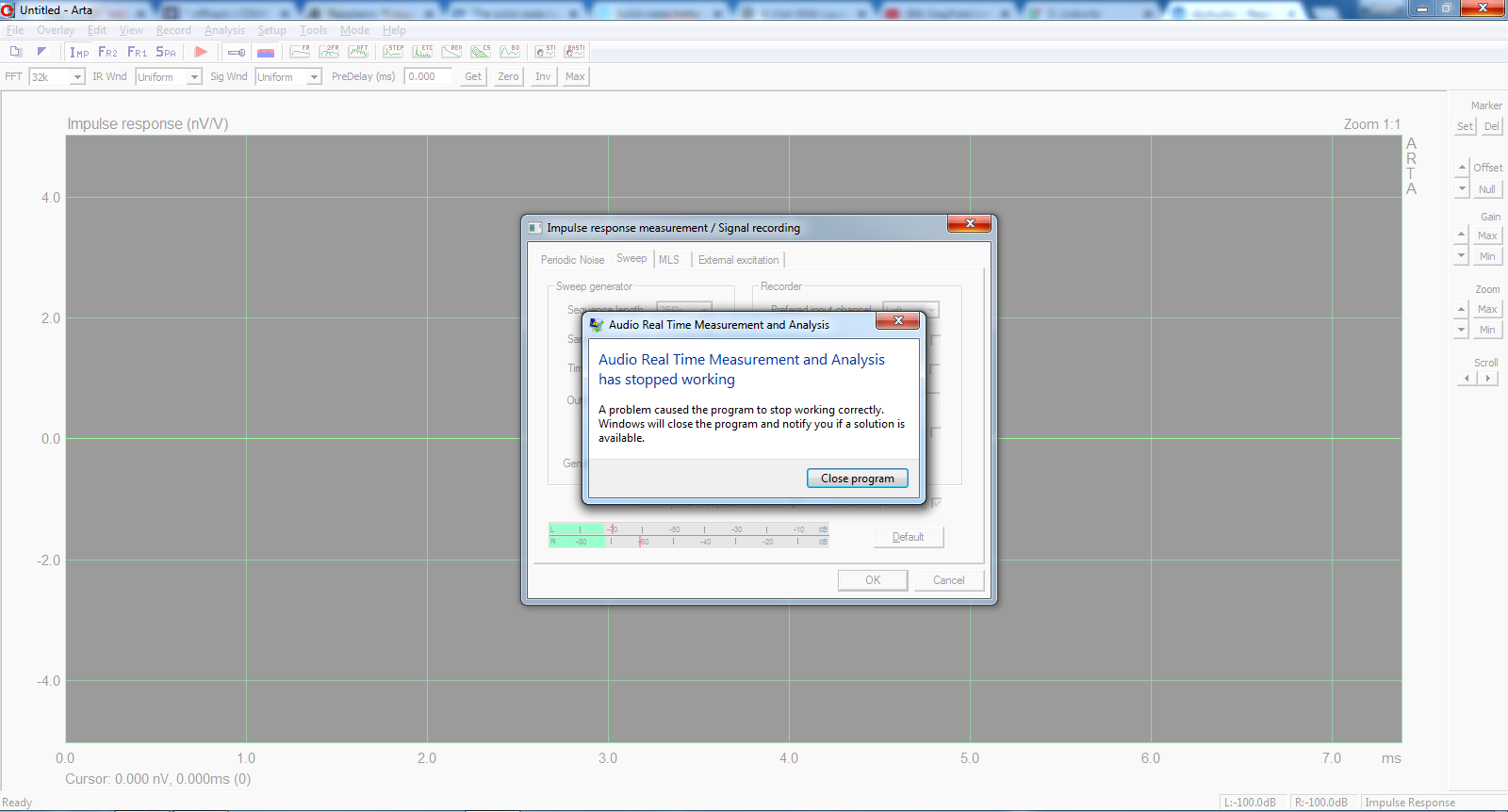This screenshot has height=812, width=1508.
Task: Open the IR Wnd Uniform dropdown
Action: tap(195, 77)
